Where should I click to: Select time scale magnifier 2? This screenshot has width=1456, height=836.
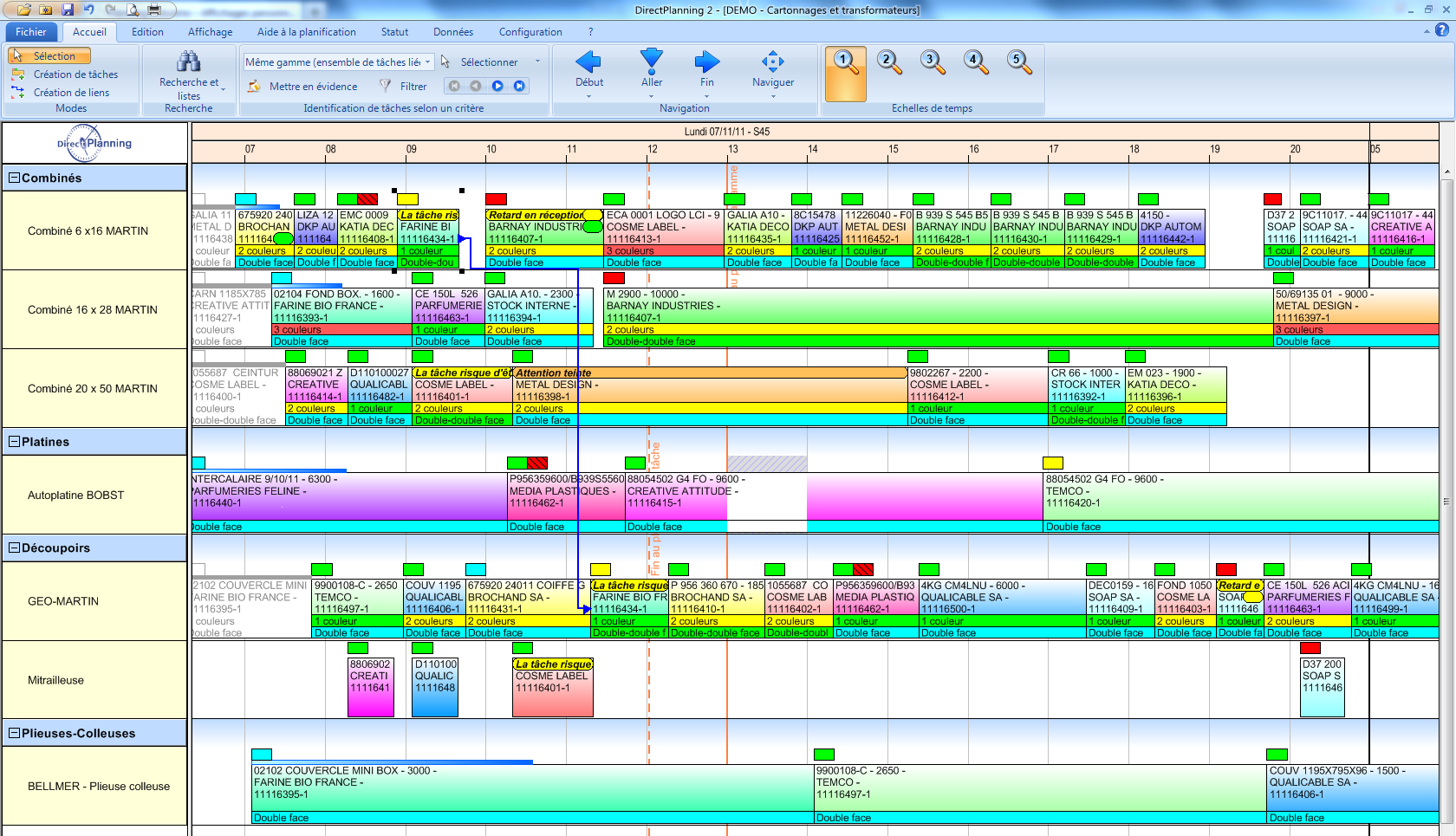(x=889, y=62)
